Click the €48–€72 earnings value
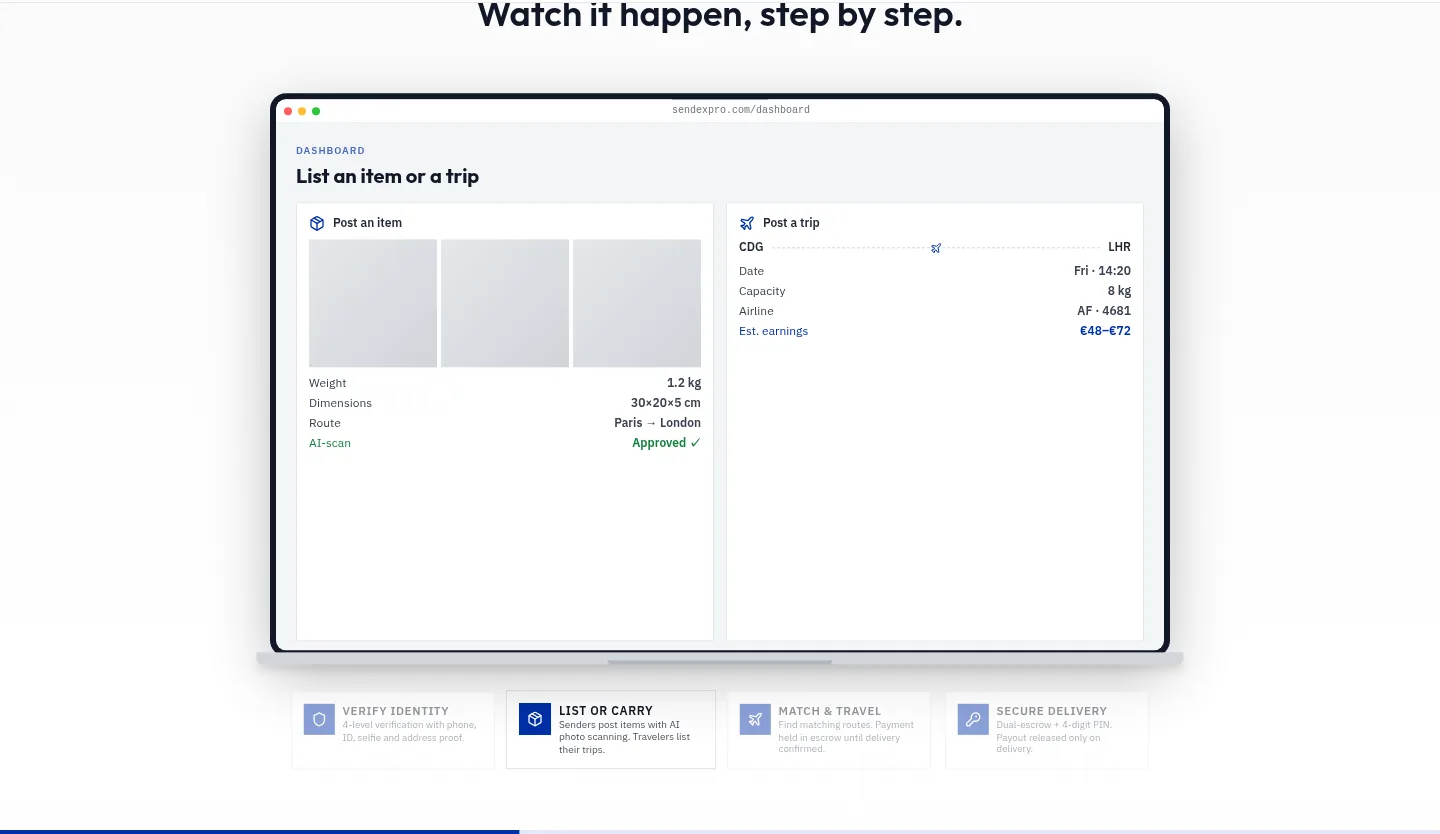Image resolution: width=1440 pixels, height=834 pixels. [1105, 331]
